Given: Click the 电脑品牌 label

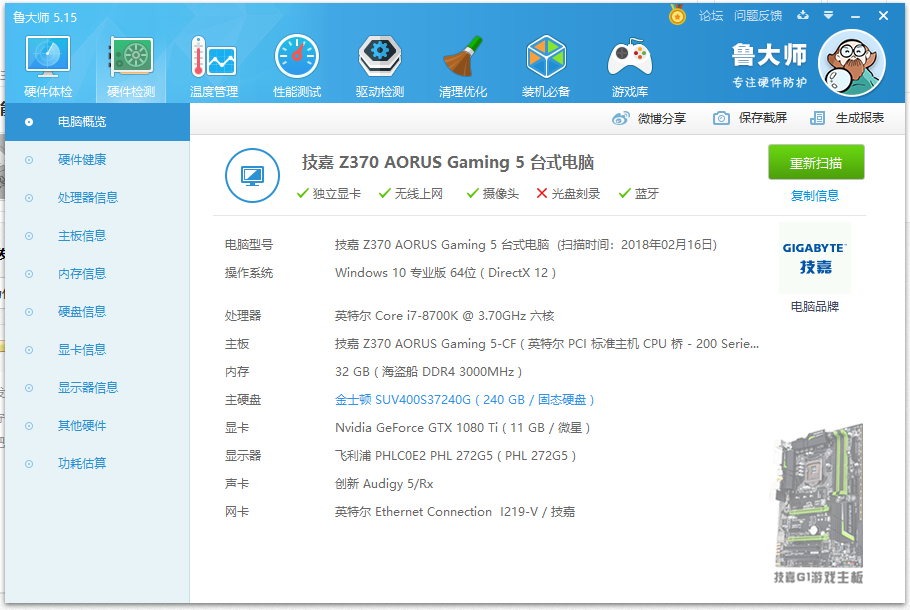Looking at the screenshot, I should click(815, 306).
